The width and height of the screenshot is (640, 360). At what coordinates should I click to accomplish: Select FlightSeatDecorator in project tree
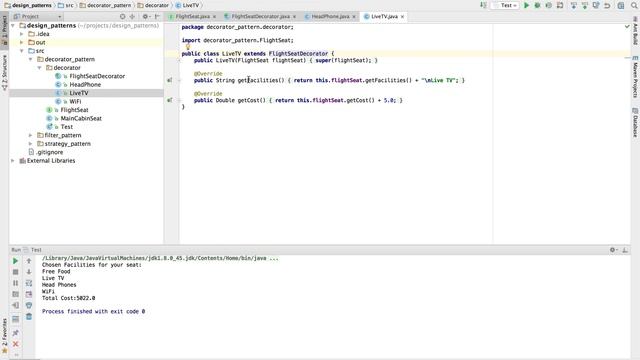[97, 76]
